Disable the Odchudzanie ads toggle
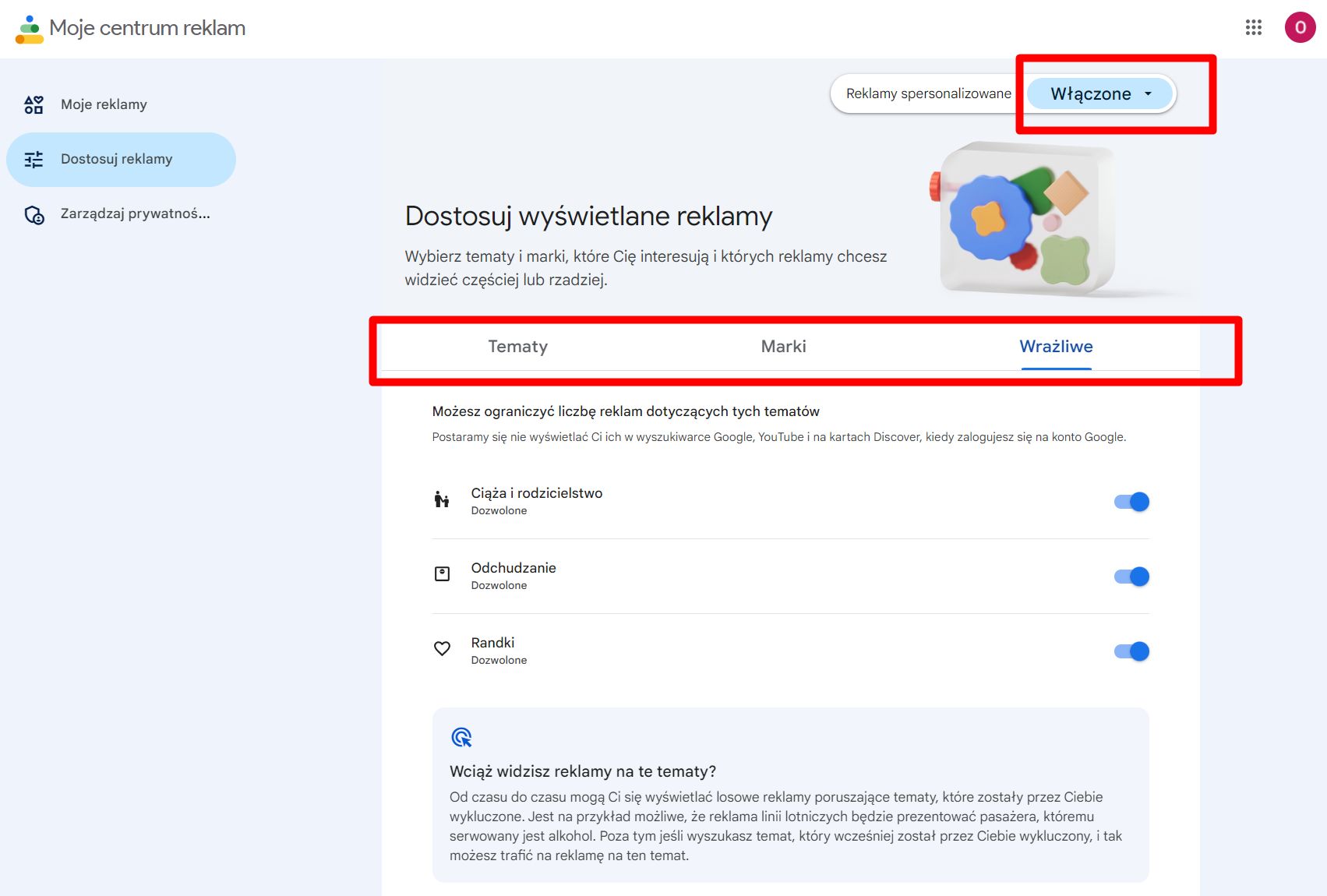Image resolution: width=1327 pixels, height=896 pixels. pyautogui.click(x=1131, y=577)
